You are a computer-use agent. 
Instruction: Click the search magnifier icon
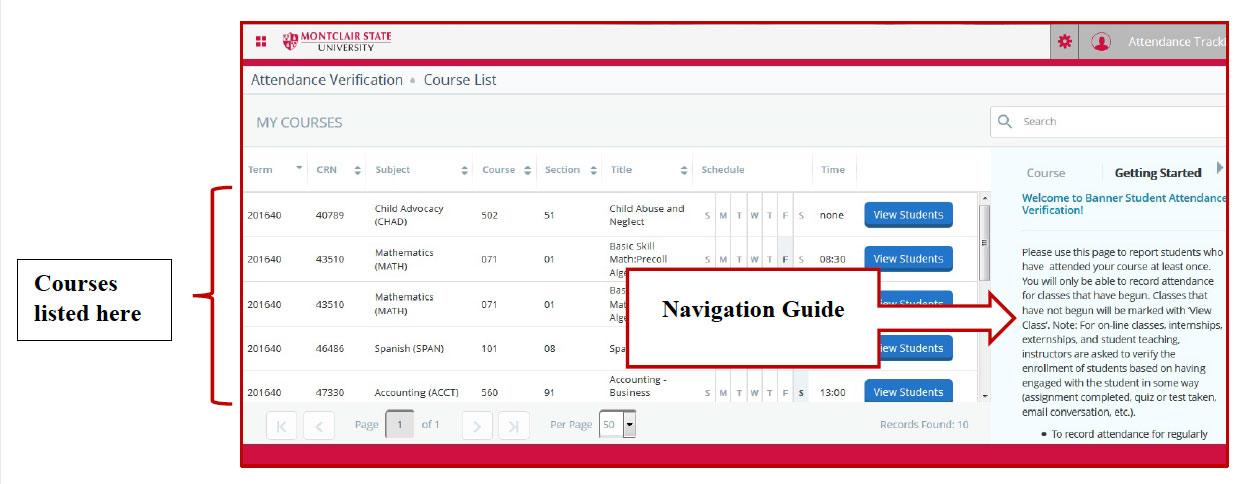pyautogui.click(x=1005, y=122)
